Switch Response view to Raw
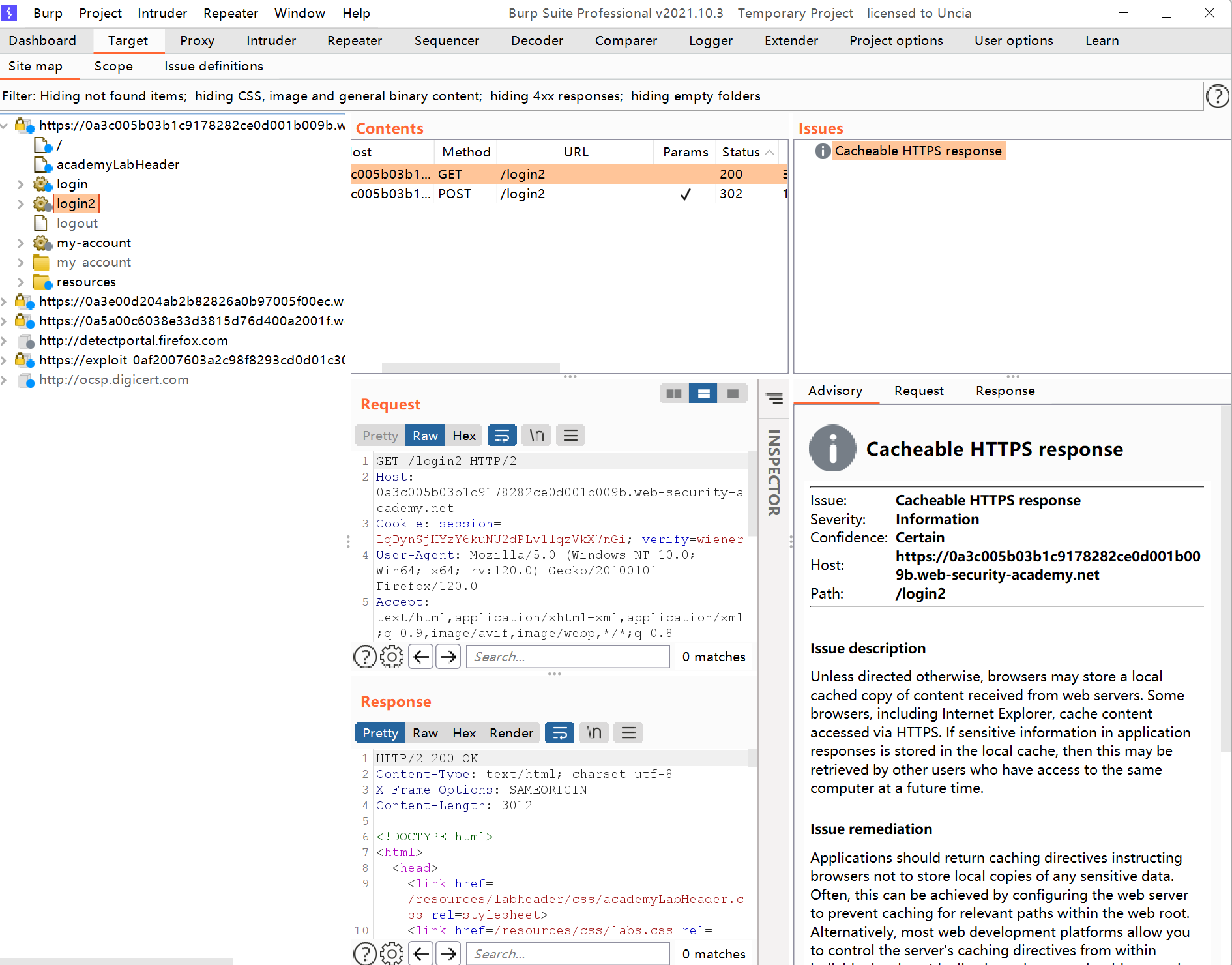 point(425,733)
